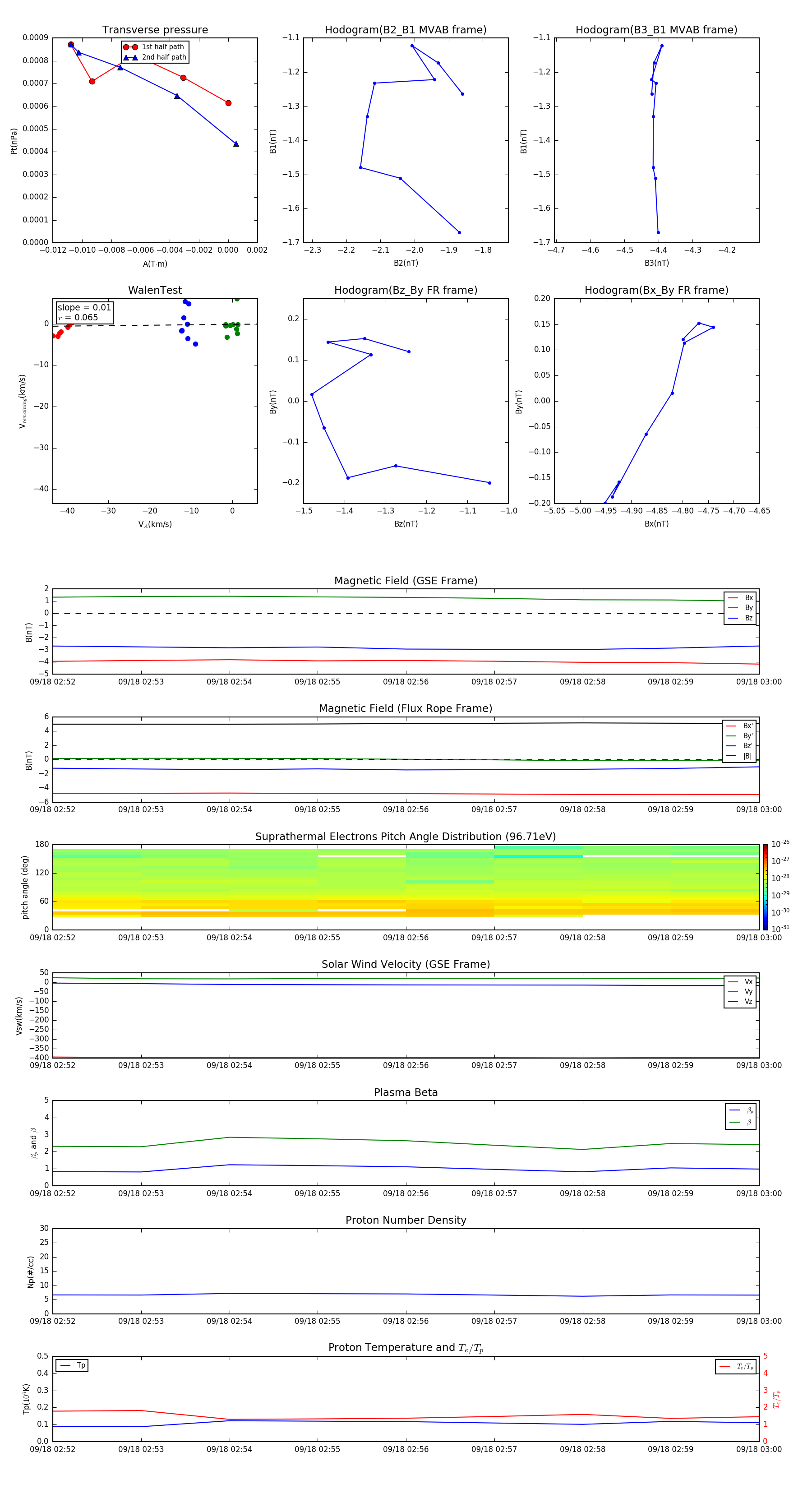Click the βp entry in Plasma Beta legend
This screenshot has width=812, height=1489.
741,1110
